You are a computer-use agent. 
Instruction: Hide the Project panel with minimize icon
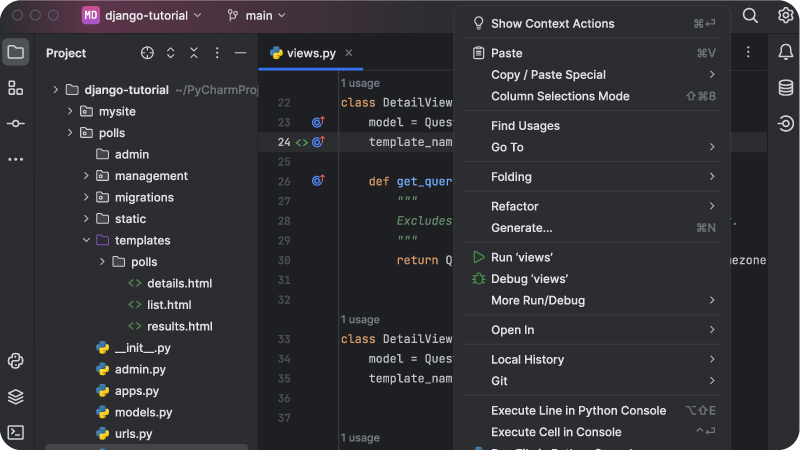[x=240, y=53]
